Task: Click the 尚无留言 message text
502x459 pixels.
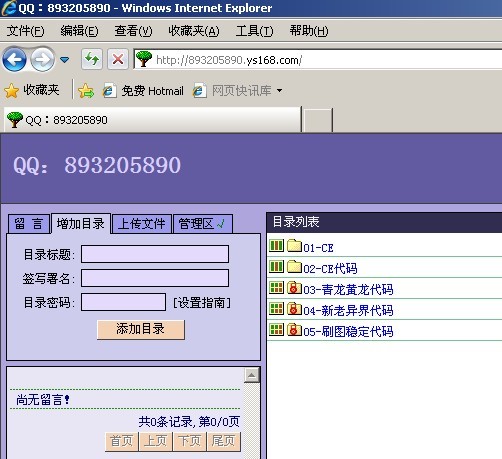Action: click(43, 399)
